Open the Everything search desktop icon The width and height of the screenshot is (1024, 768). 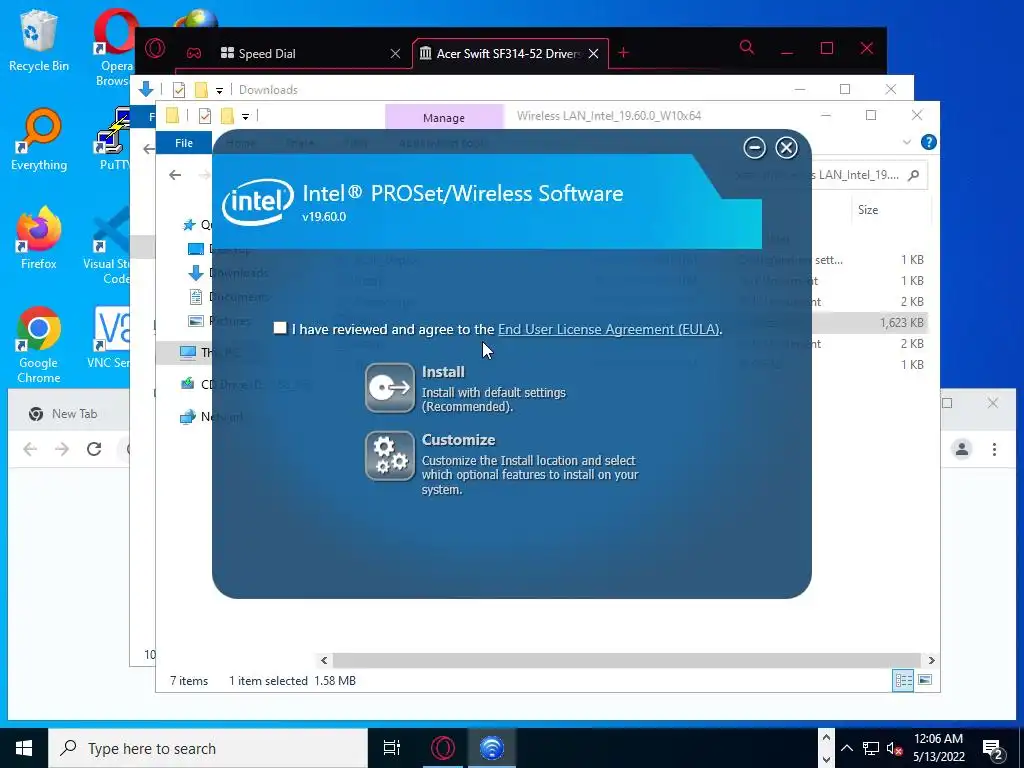pos(39,139)
